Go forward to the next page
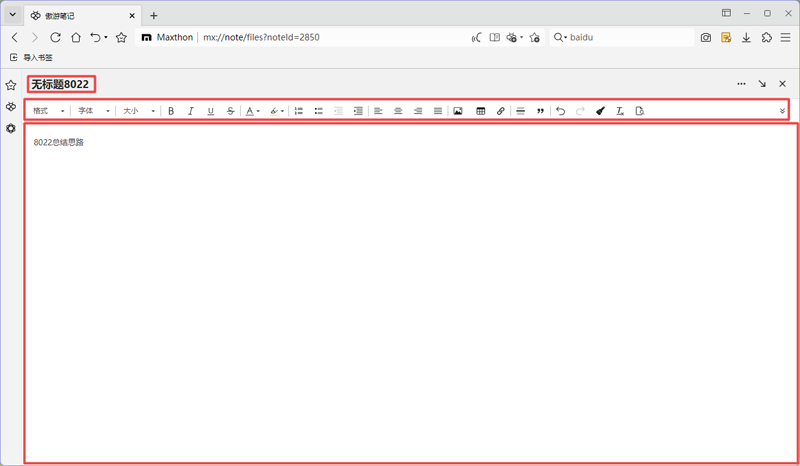800x466 pixels. click(35, 37)
